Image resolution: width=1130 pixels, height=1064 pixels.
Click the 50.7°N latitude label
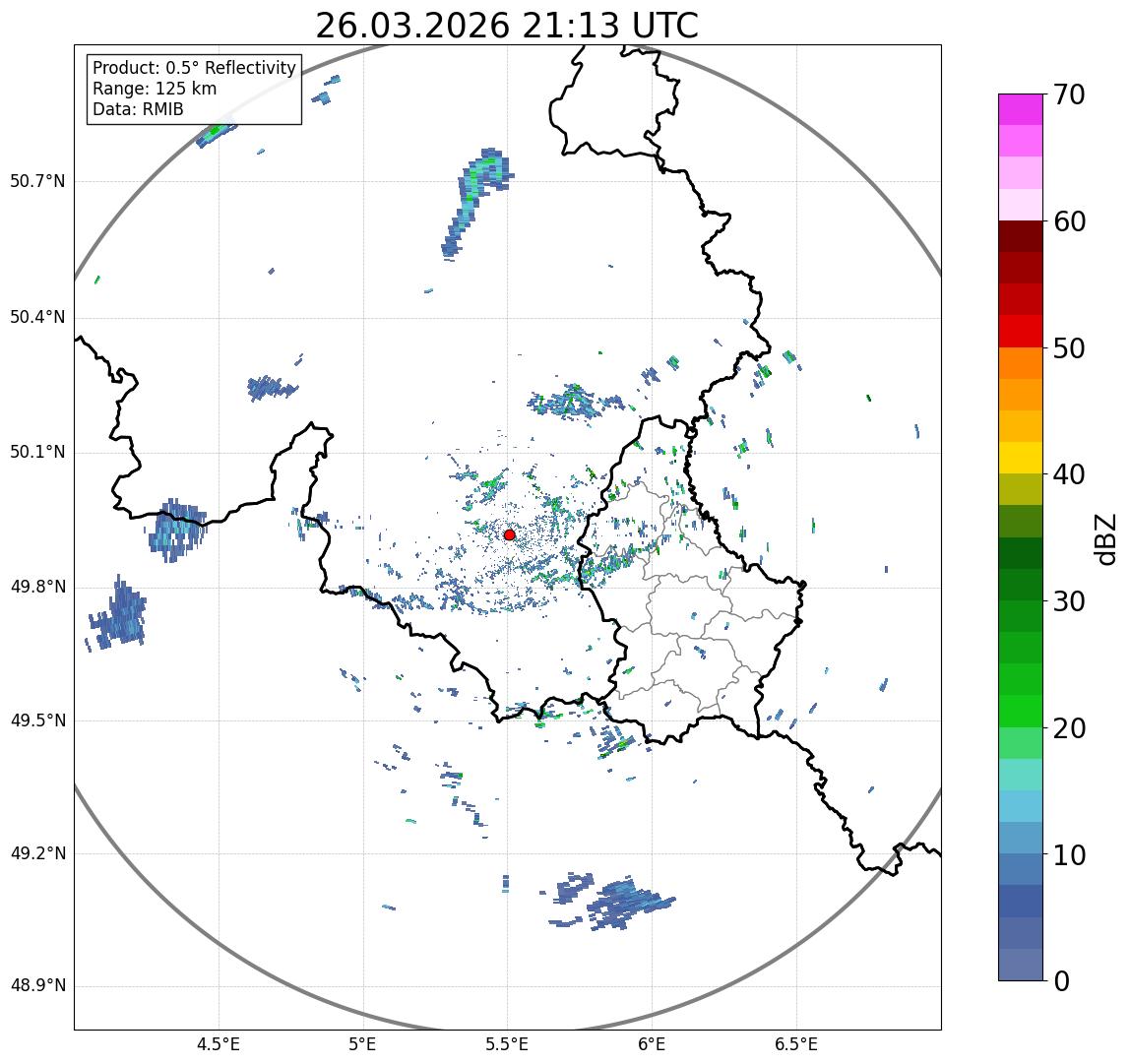click(x=37, y=181)
